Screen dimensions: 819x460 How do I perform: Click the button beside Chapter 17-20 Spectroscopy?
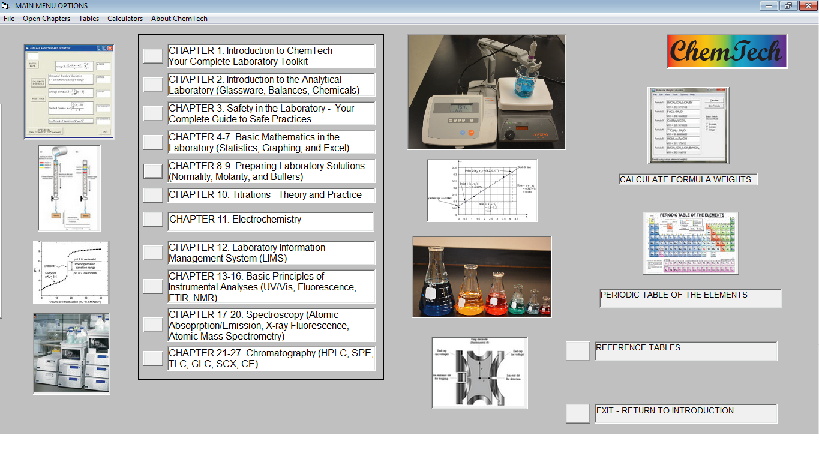pyautogui.click(x=153, y=325)
